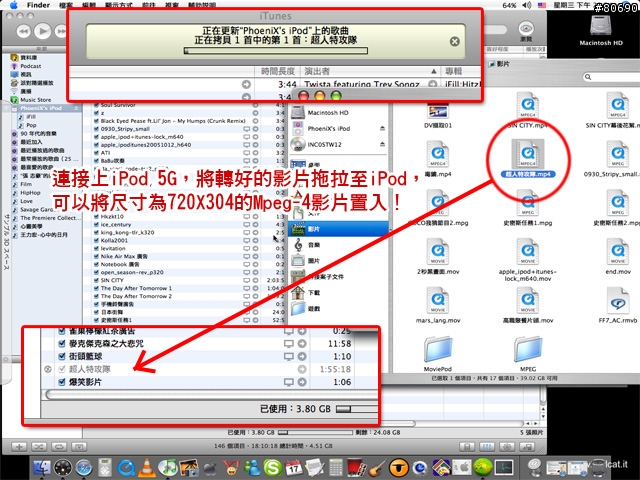Click the iTunes previous track button
The width and height of the screenshot is (640, 480).
click(x=24, y=31)
